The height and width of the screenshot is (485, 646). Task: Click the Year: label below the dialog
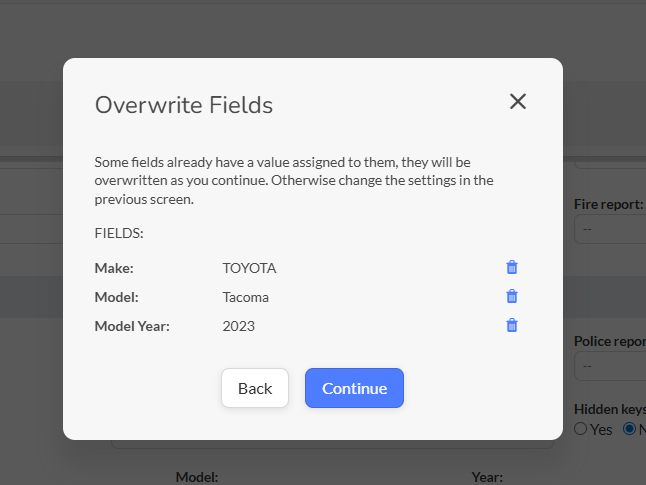tap(487, 477)
